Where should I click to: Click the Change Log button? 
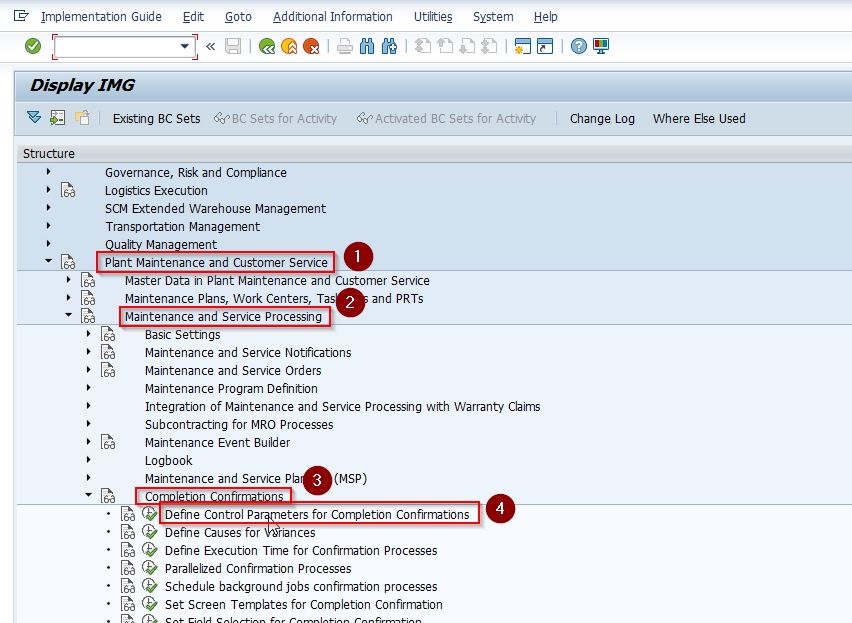point(602,118)
